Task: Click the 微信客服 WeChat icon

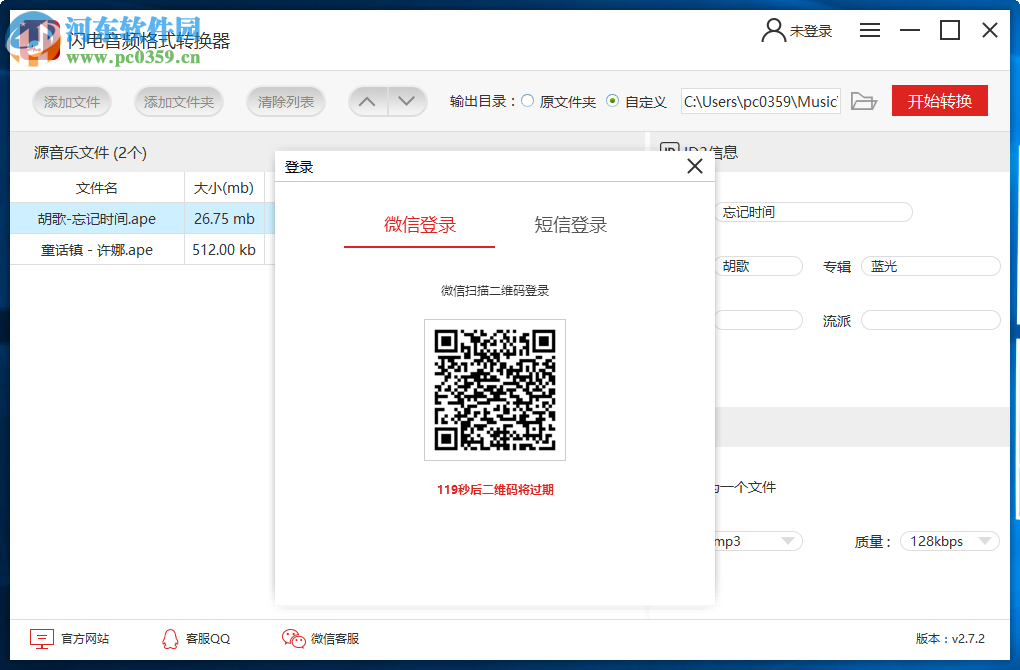Action: point(293,639)
